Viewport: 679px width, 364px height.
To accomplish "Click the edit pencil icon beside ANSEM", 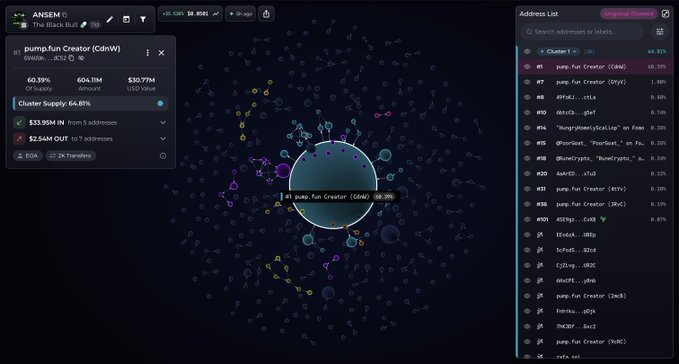I will (110, 19).
